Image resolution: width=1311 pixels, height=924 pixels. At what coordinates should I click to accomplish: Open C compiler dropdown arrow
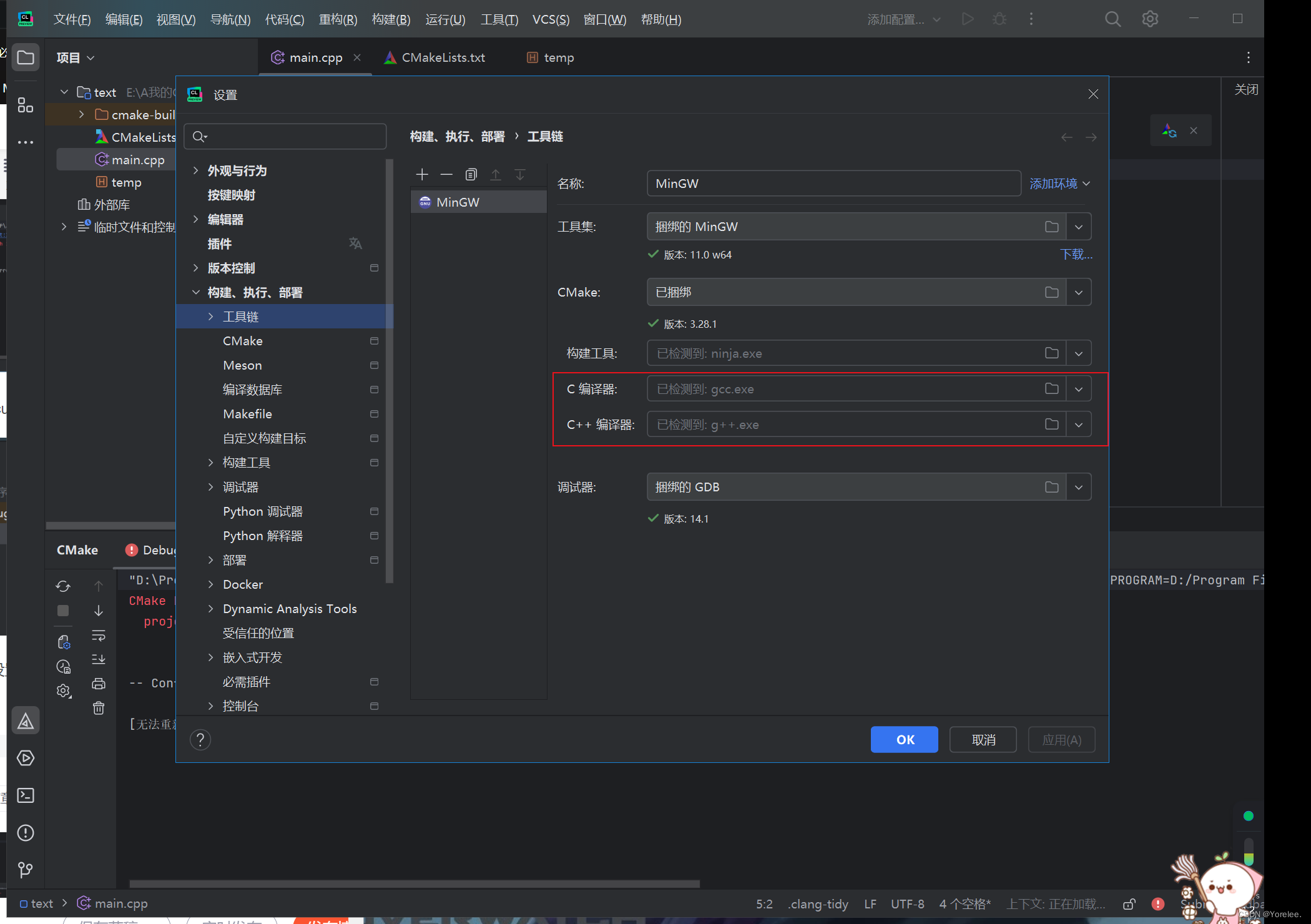(x=1079, y=389)
